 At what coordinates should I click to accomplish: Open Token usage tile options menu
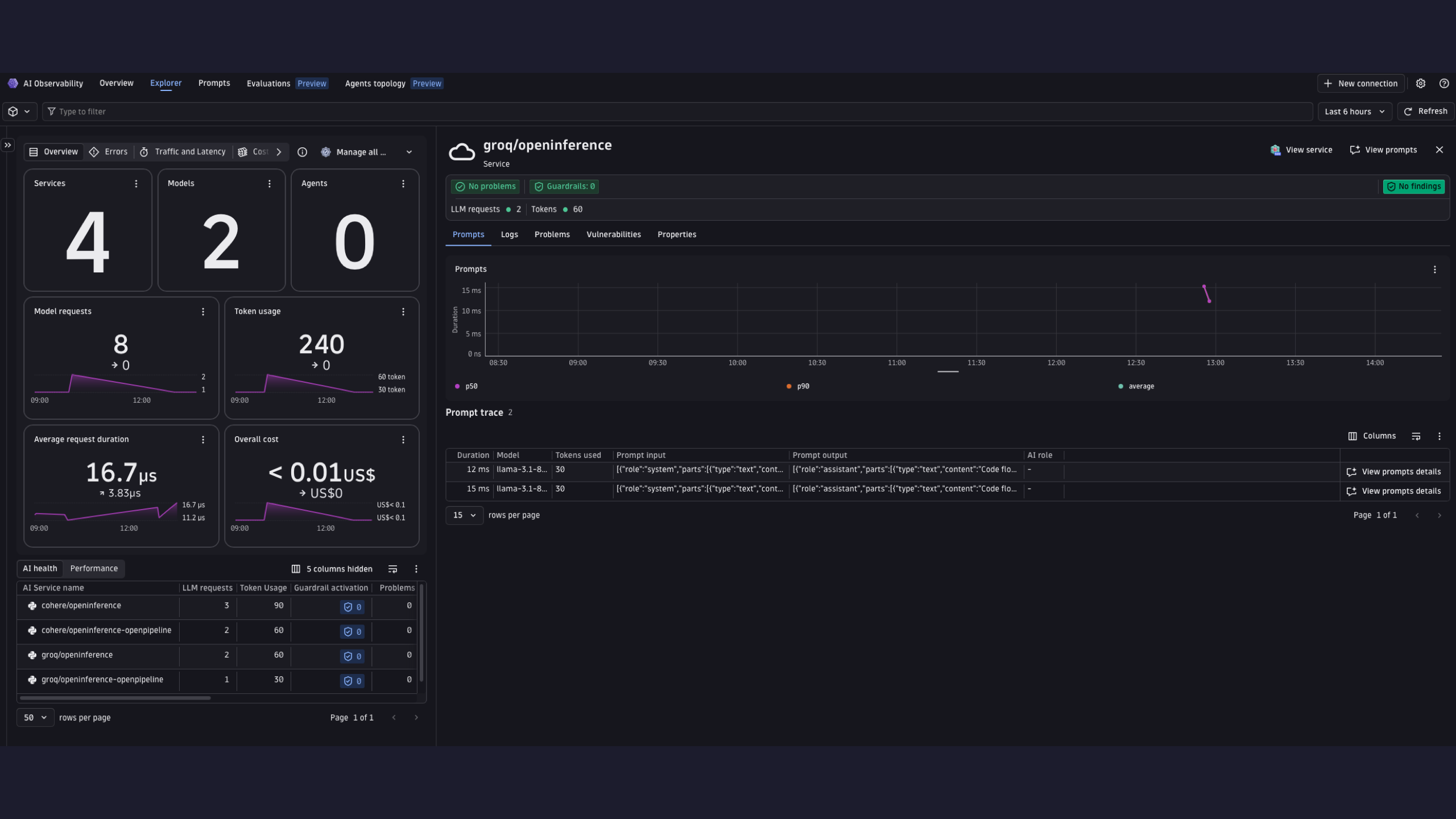(x=403, y=312)
